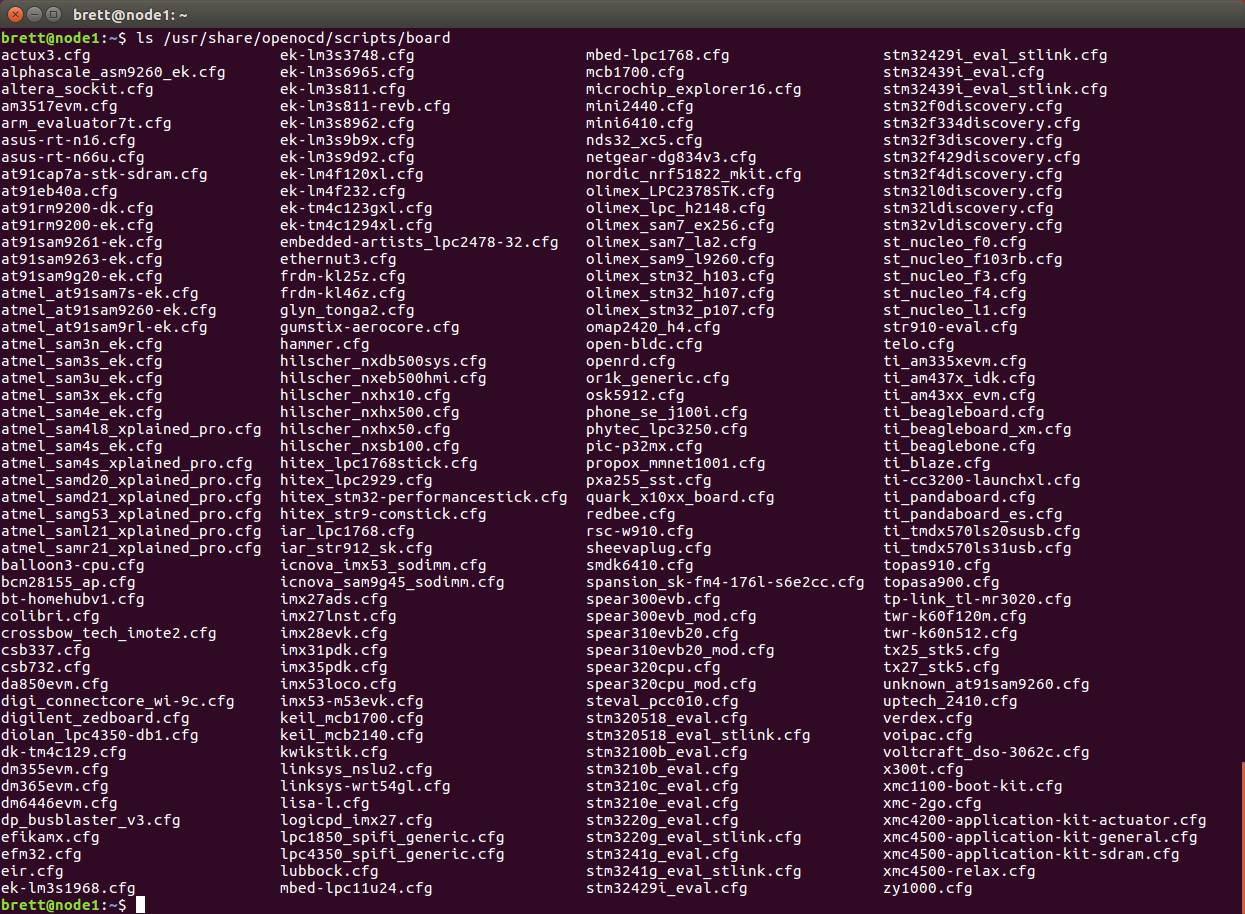The image size is (1245, 914).
Task: Click at91sam9g20-ek.cfg entry
Action: click(82, 276)
